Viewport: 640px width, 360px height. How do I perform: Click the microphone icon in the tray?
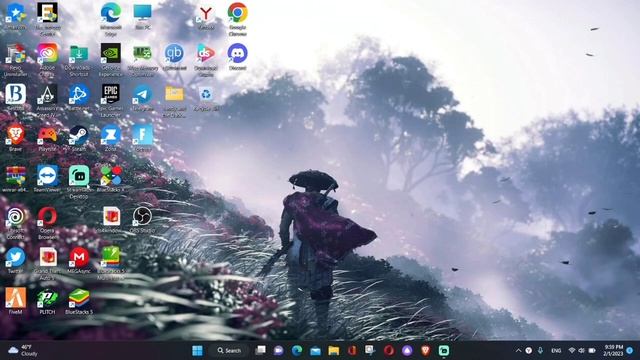(540, 351)
